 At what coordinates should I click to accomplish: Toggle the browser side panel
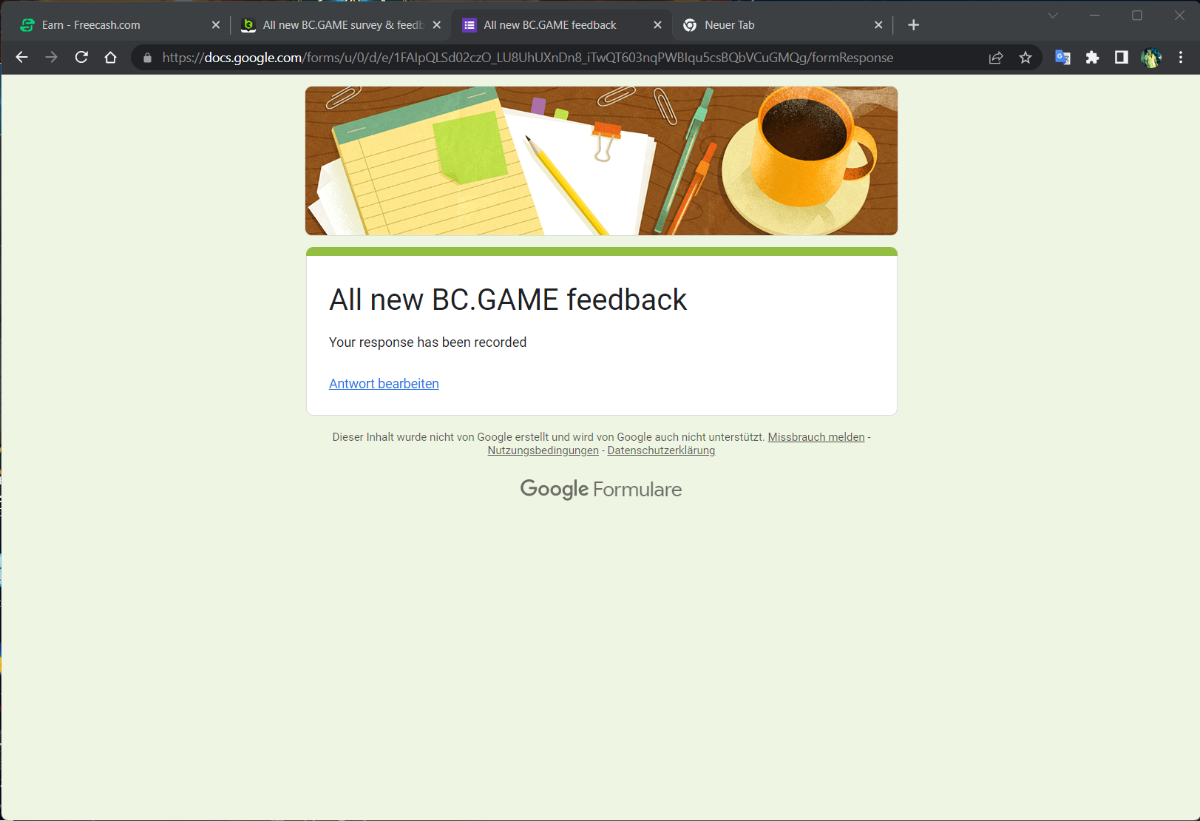click(1121, 58)
